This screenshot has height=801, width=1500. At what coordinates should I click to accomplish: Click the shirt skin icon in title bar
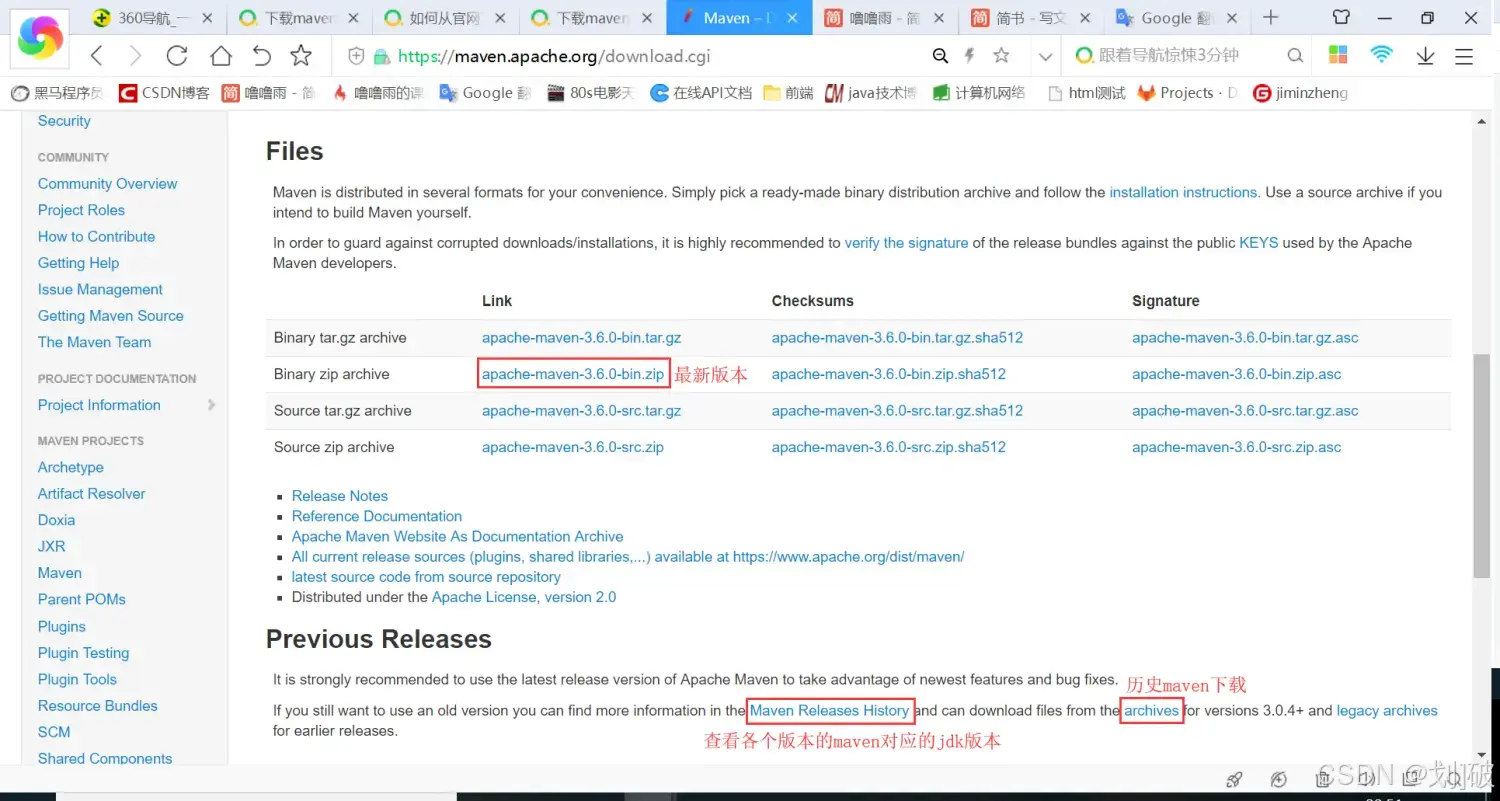click(x=1342, y=17)
